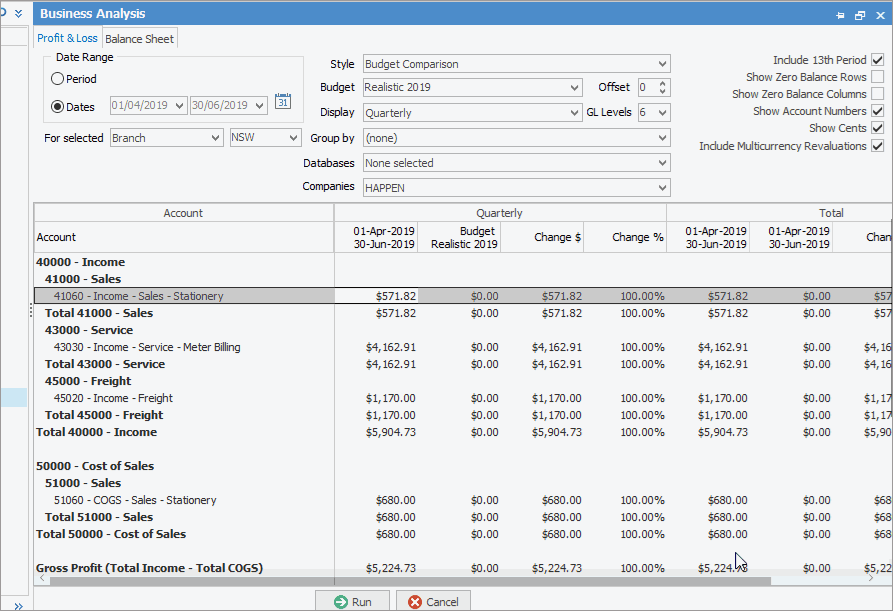Enable Show Zero Balance Rows

877,77
